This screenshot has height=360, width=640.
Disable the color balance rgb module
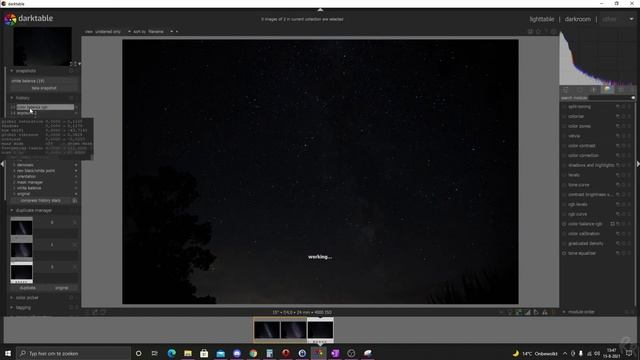(x=564, y=224)
